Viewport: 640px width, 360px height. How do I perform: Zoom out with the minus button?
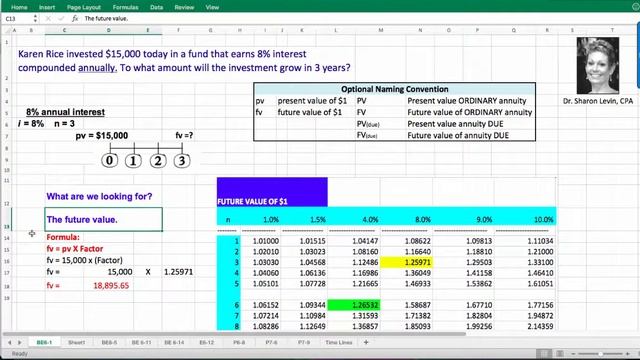pyautogui.click(x=574, y=353)
